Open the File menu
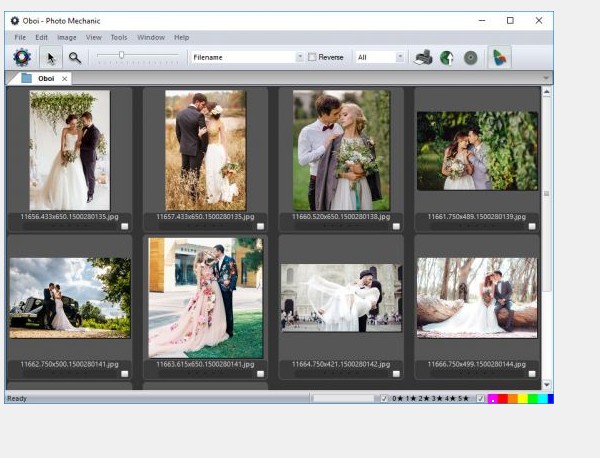Viewport: 600px width, 458px height. 20,37
